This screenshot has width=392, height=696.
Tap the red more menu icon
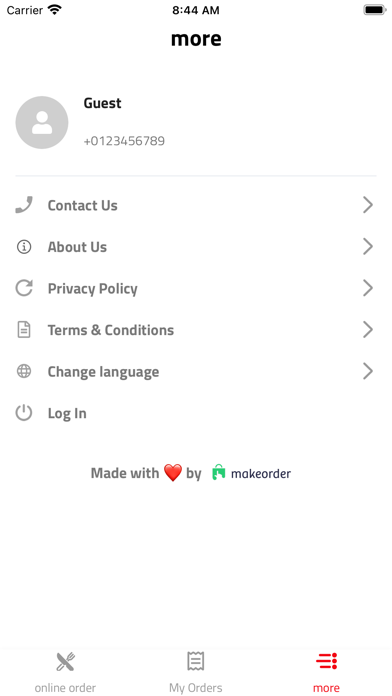(x=326, y=661)
